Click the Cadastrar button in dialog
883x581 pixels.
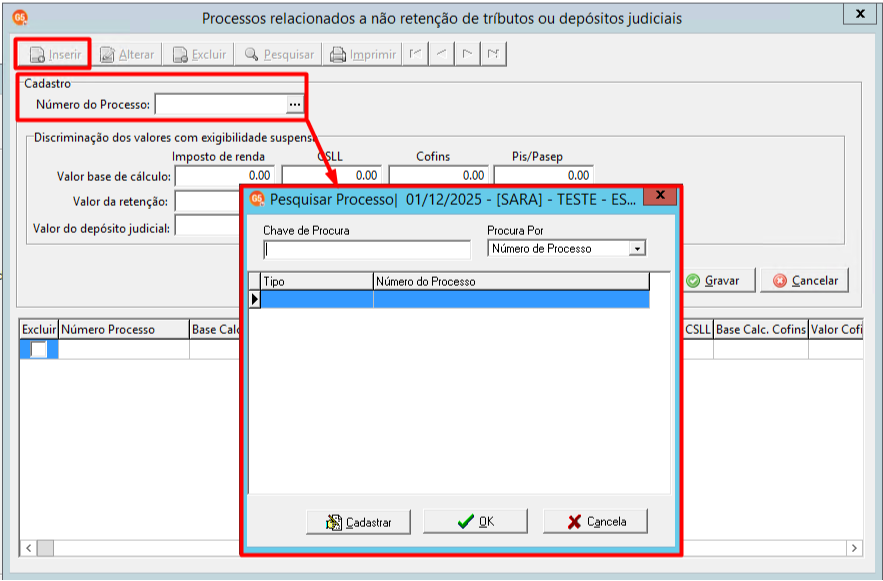coord(358,522)
